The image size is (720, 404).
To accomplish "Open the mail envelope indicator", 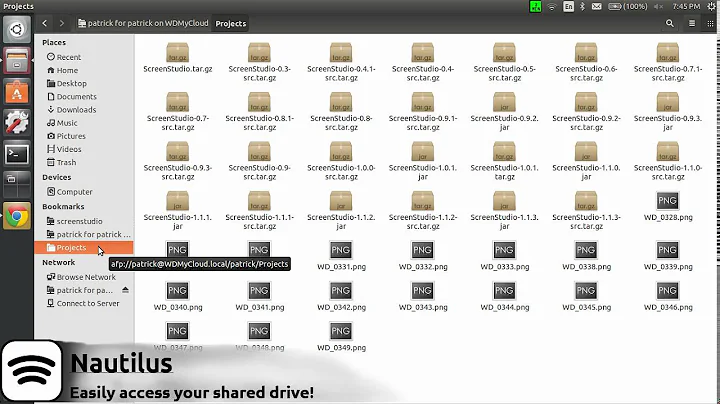I will click(596, 6).
